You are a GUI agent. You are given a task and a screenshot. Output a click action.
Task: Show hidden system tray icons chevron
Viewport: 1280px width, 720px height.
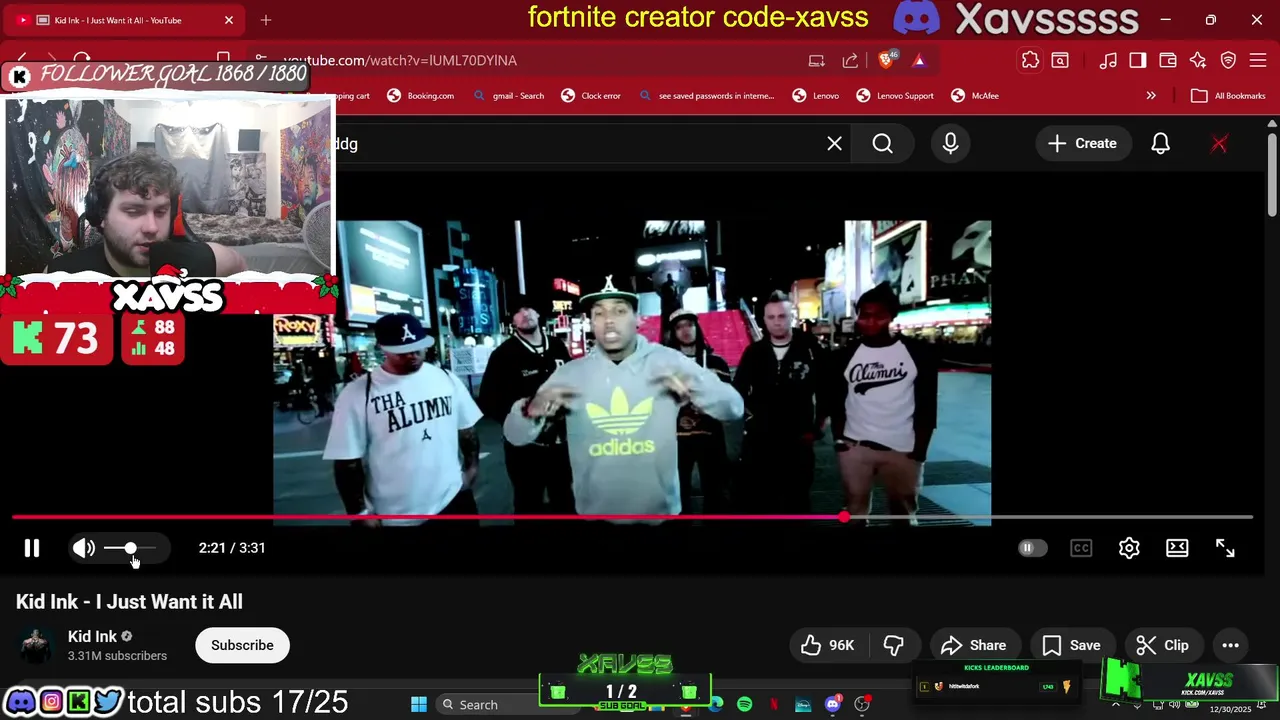(1115, 705)
